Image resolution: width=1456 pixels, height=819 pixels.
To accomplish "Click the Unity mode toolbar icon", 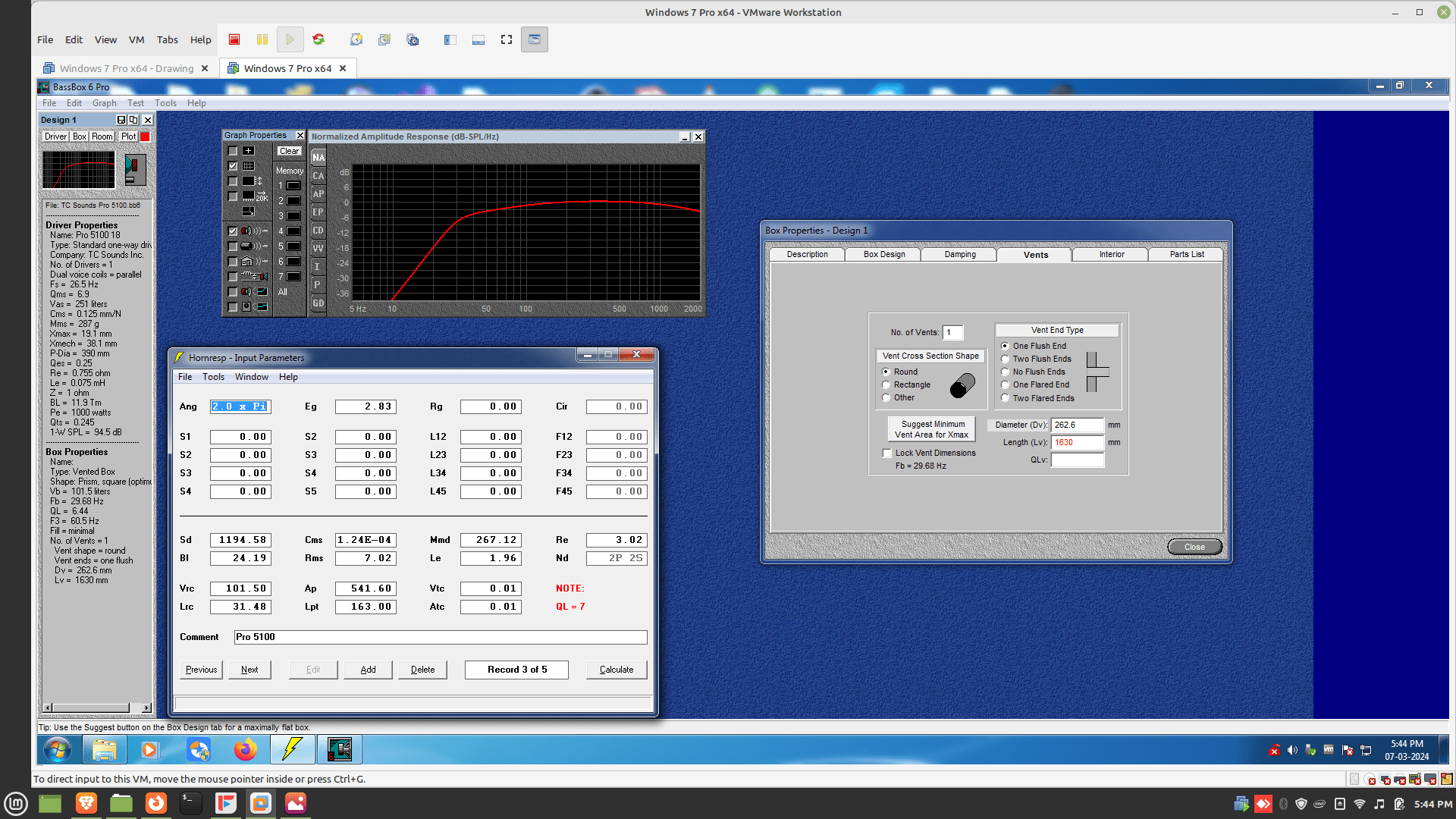I will 535,39.
